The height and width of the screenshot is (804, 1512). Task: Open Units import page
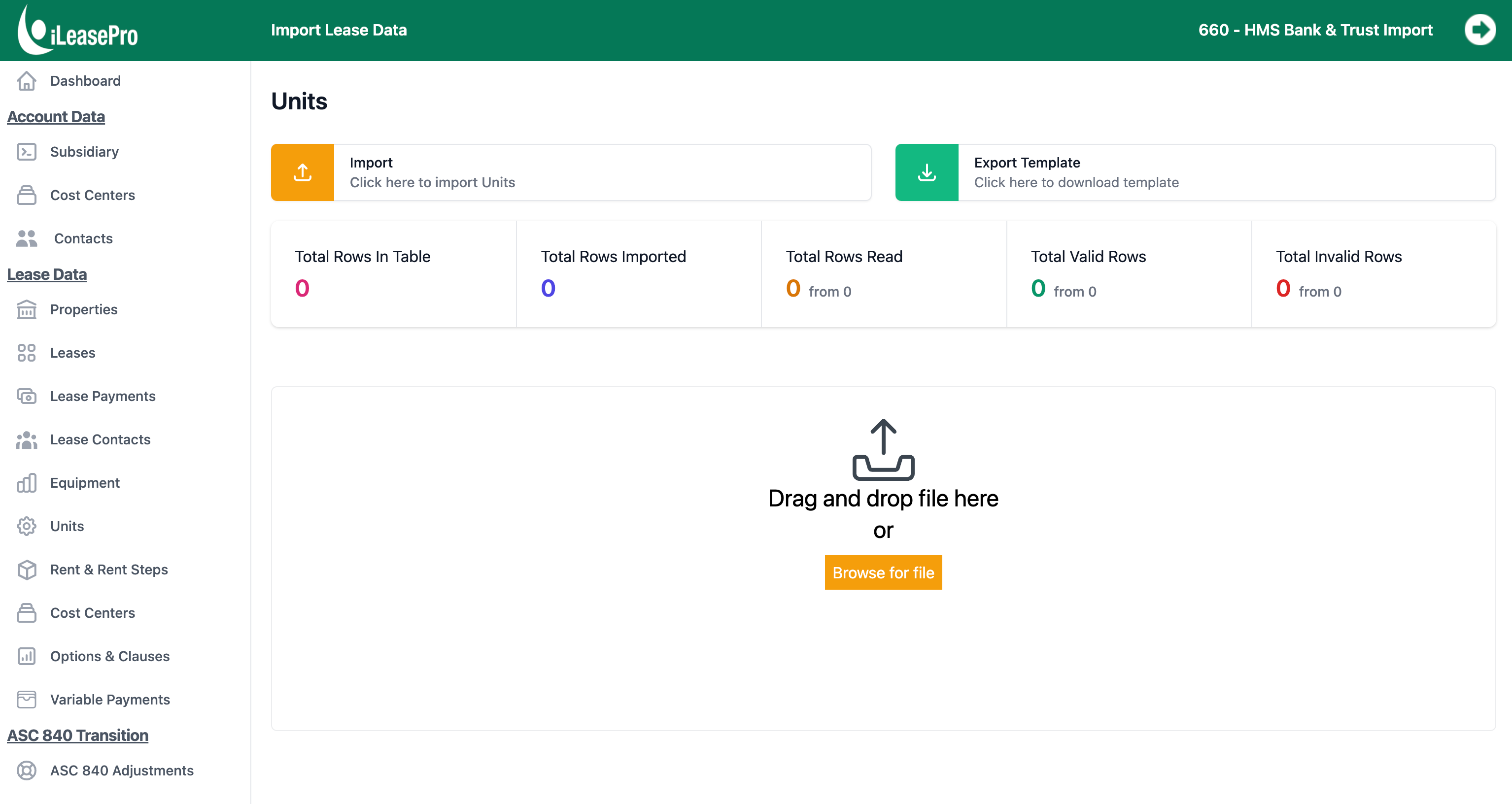[67, 527]
